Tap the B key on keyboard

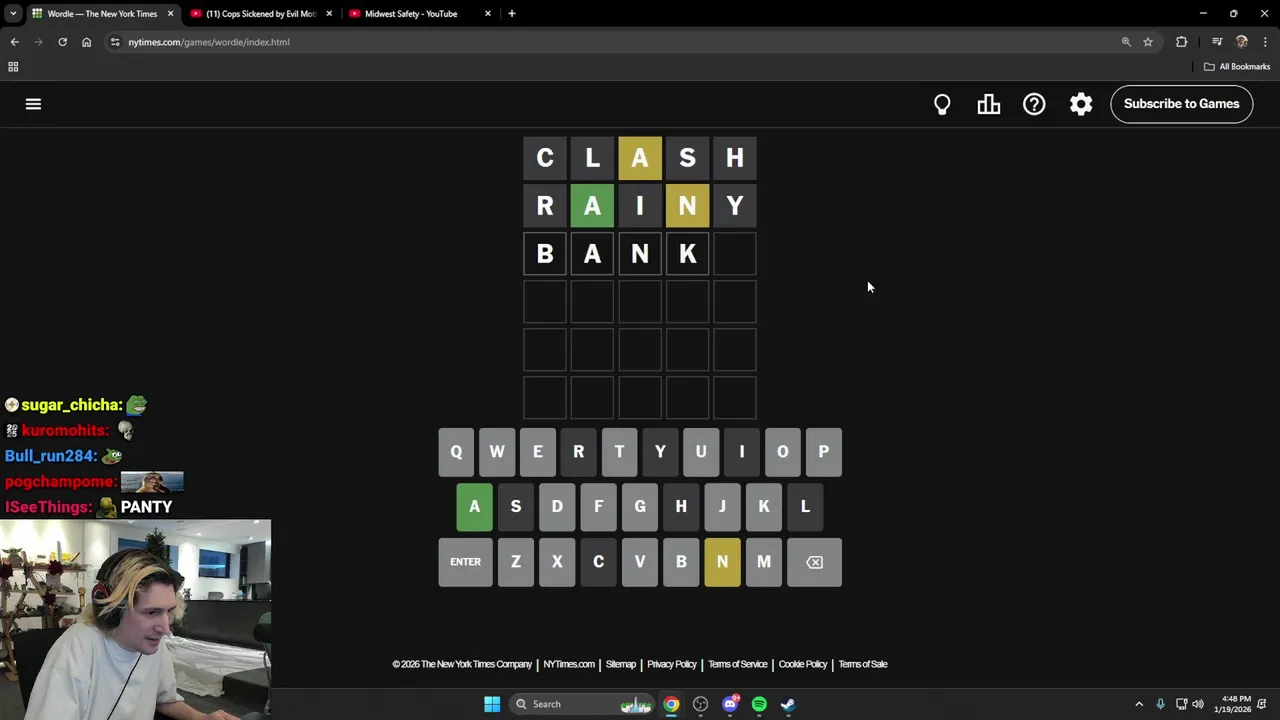point(681,562)
